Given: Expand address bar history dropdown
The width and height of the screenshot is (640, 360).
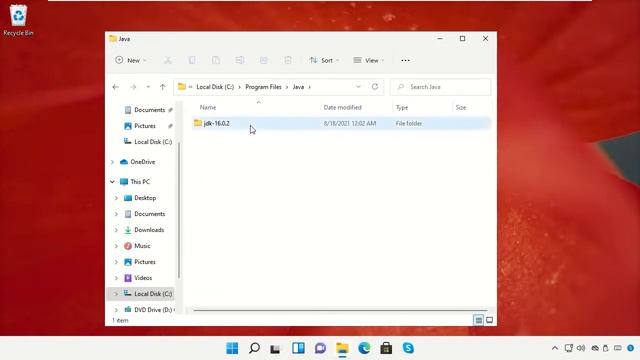Looking at the screenshot, I should click(x=358, y=87).
